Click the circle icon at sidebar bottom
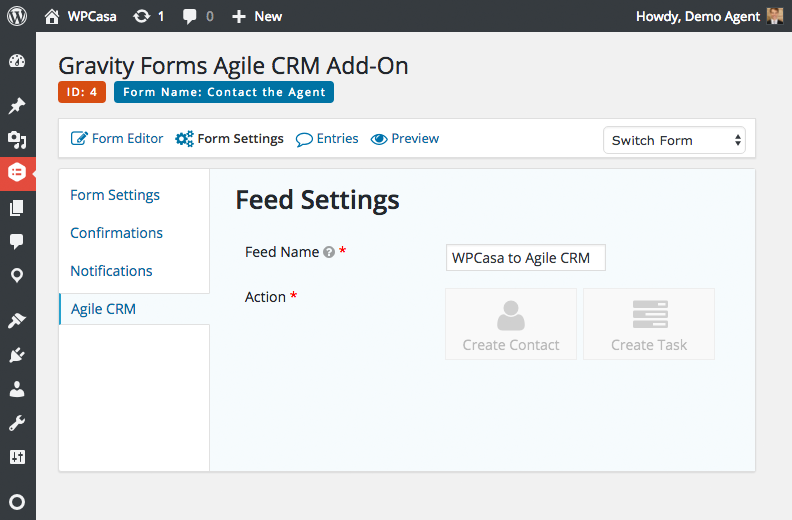The width and height of the screenshot is (792, 520). 17,502
